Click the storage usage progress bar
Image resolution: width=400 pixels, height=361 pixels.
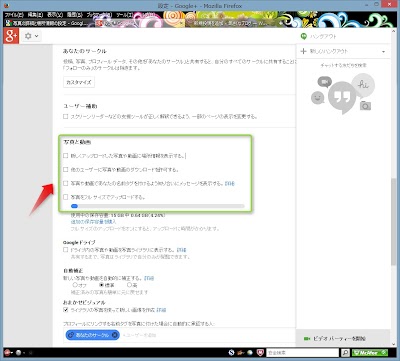(x=158, y=206)
